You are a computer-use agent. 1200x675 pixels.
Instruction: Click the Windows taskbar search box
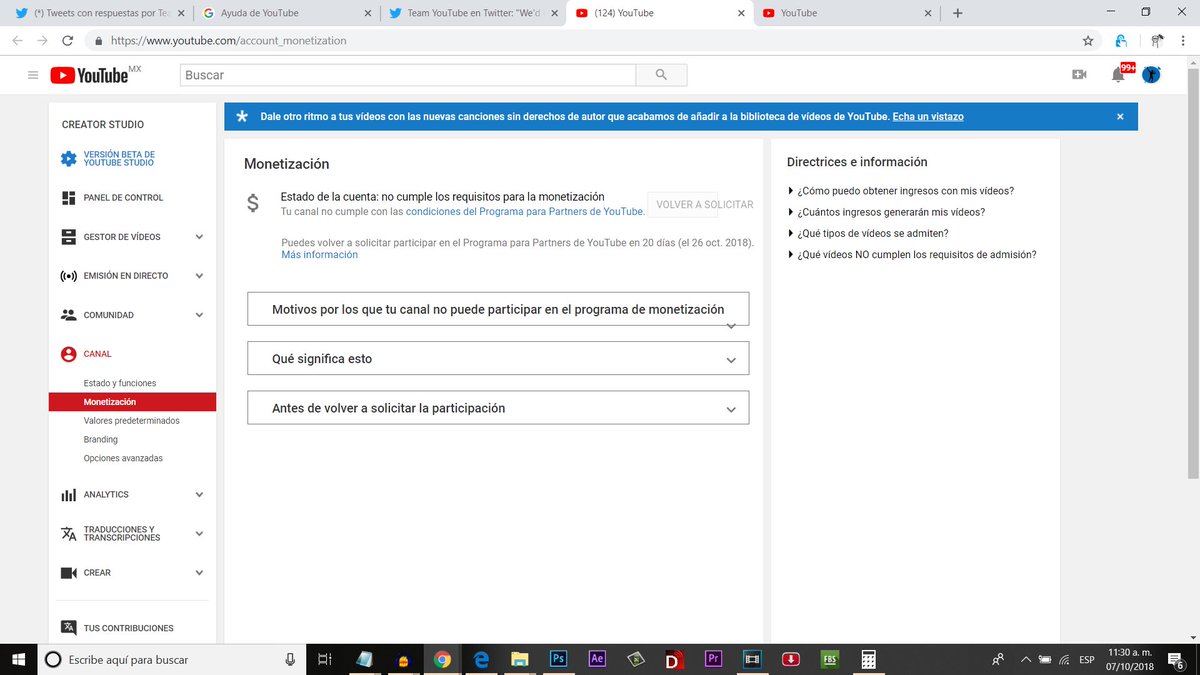coord(172,659)
